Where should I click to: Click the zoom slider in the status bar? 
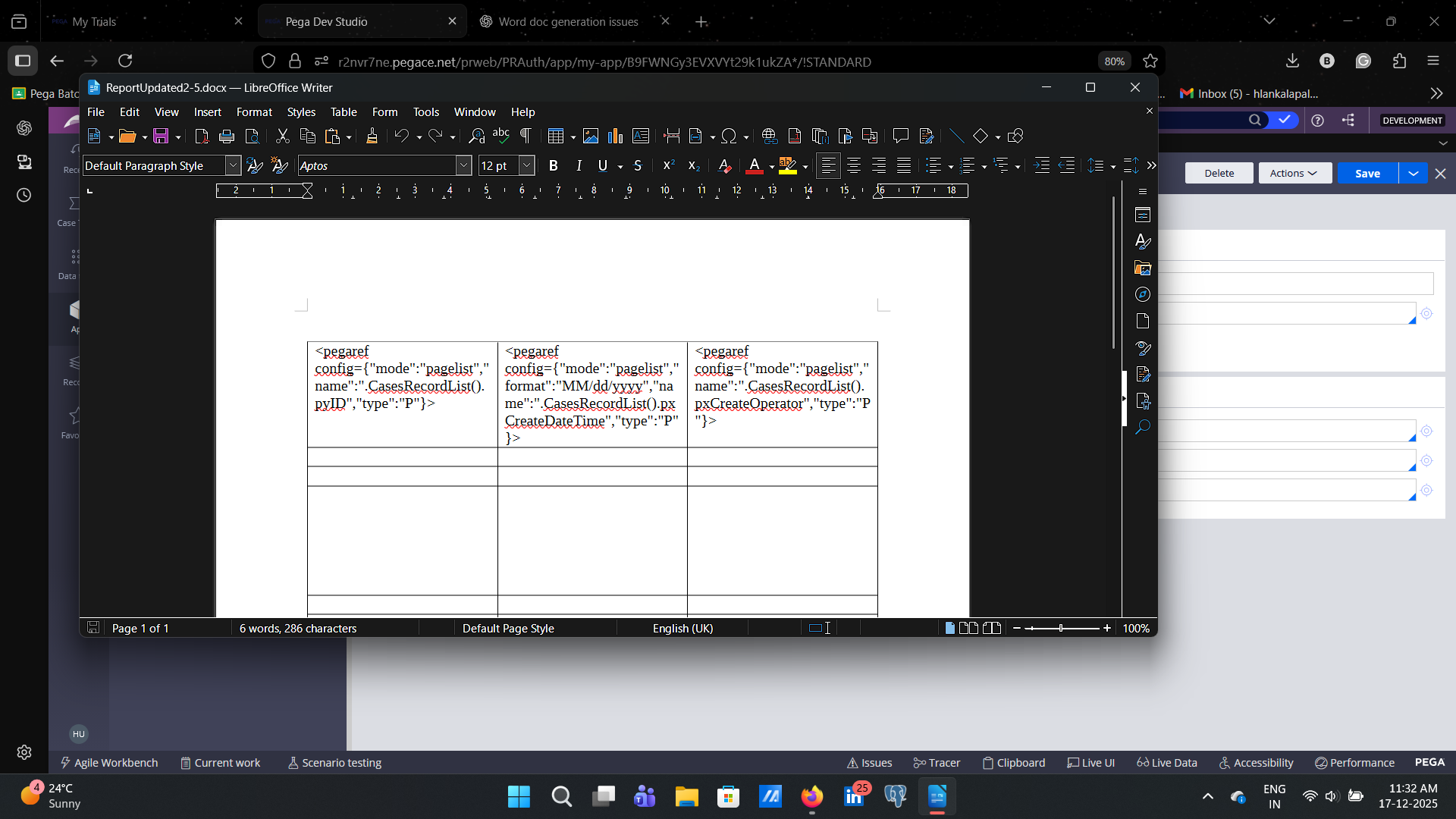click(x=1061, y=629)
